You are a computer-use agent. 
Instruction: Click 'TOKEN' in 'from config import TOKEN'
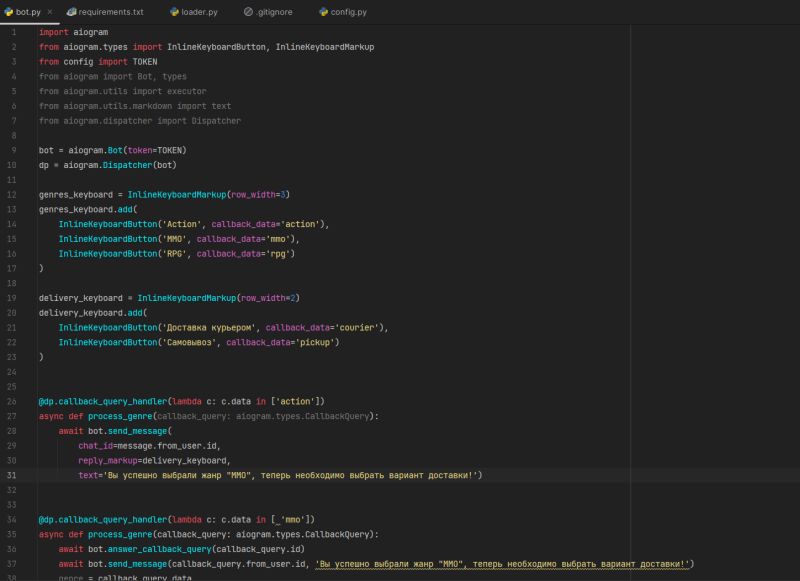pyautogui.click(x=145, y=62)
